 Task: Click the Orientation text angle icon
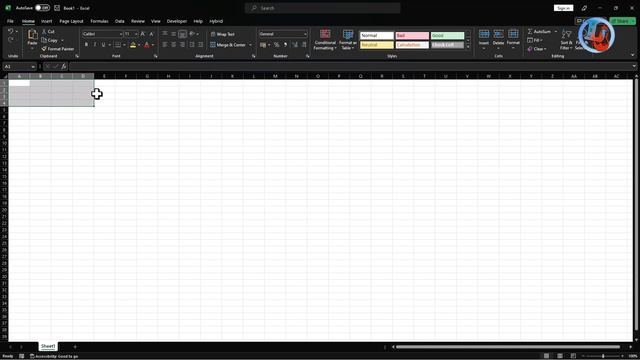click(x=192, y=34)
